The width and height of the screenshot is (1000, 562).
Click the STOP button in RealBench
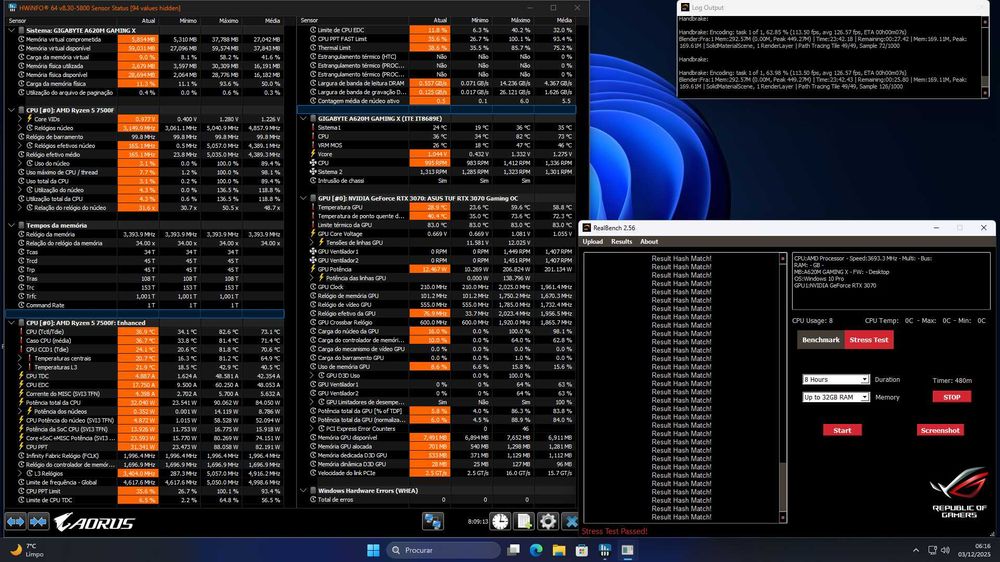[x=952, y=397]
